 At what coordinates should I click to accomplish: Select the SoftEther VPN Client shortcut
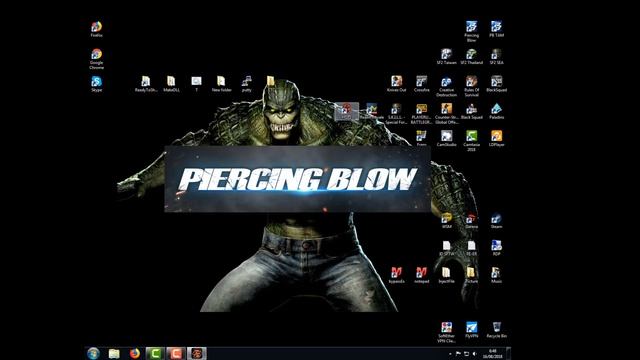coord(447,332)
